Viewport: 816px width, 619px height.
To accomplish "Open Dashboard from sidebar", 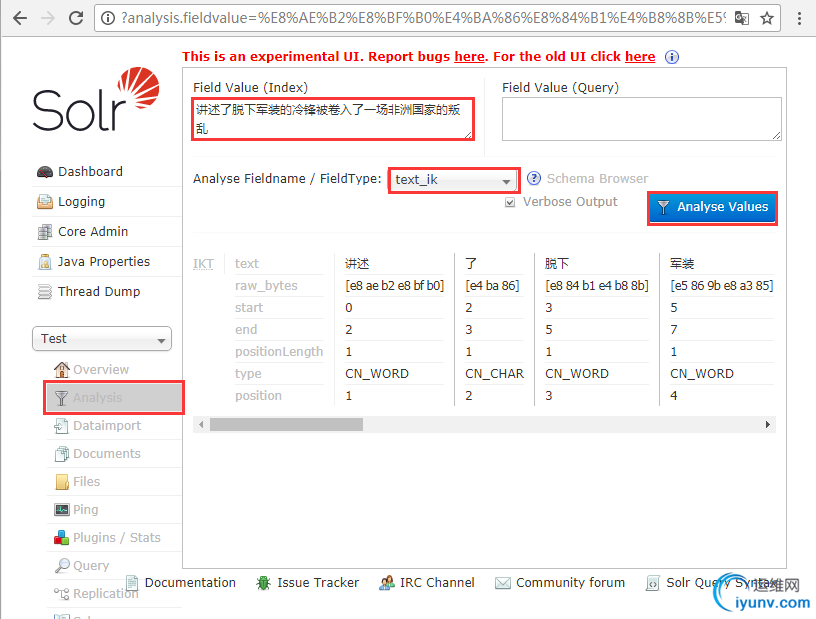I will (x=90, y=171).
